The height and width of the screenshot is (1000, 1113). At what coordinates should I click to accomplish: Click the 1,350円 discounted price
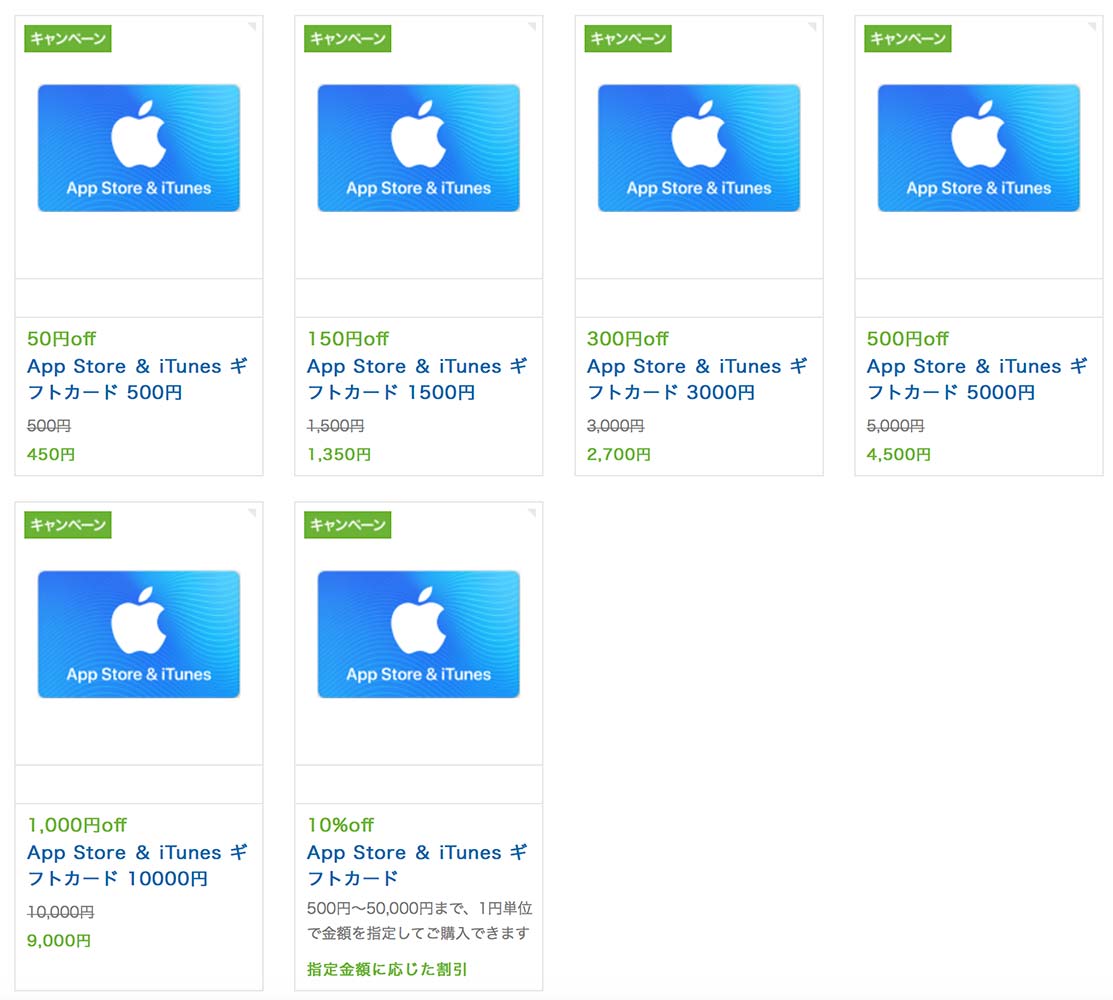click(x=339, y=454)
